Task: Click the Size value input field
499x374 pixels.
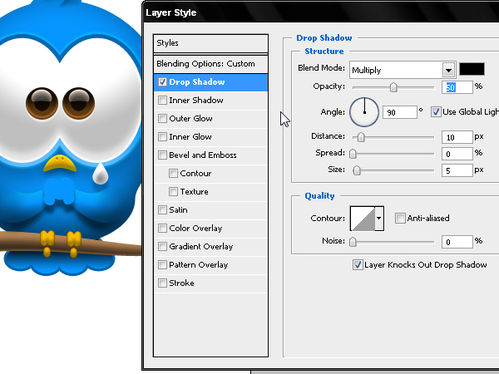Action: point(457,171)
